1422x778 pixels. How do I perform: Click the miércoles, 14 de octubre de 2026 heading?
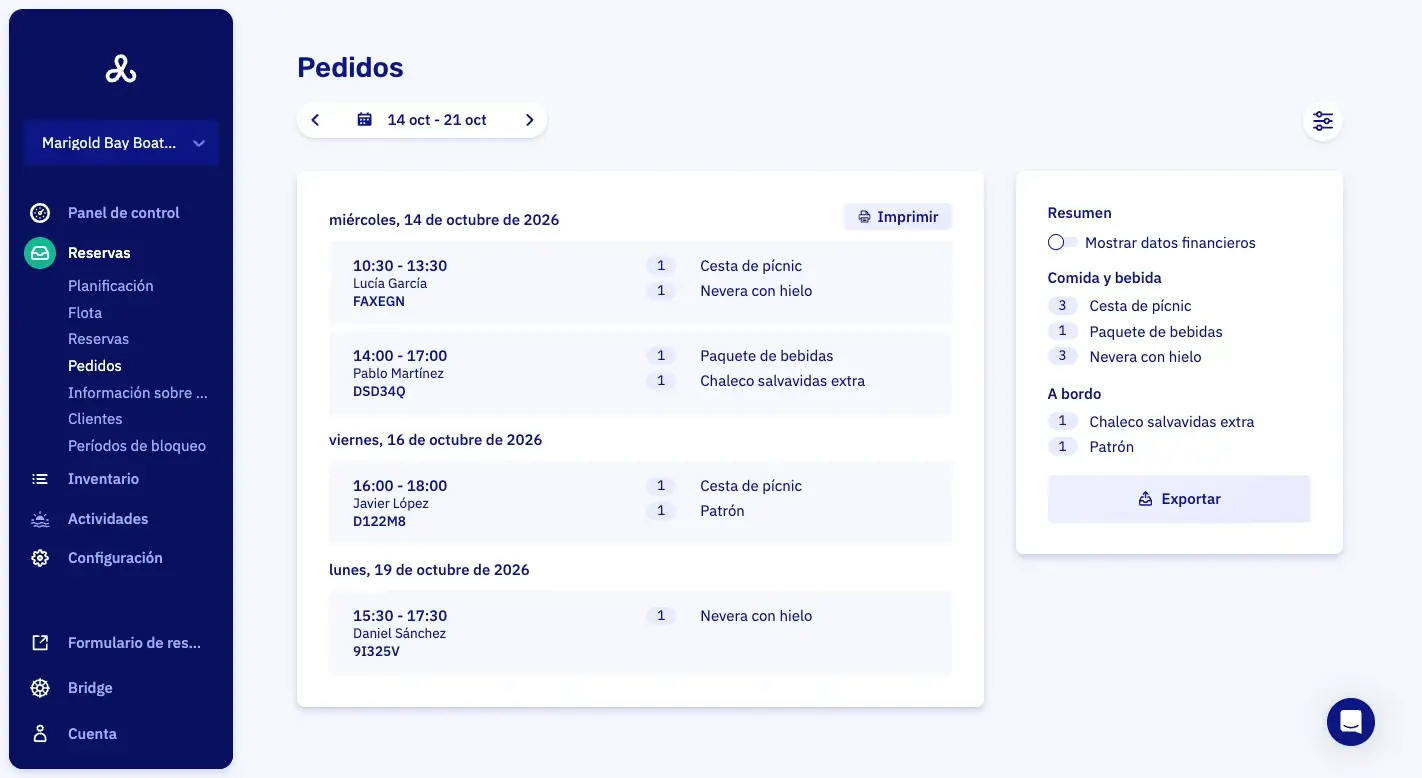click(444, 220)
